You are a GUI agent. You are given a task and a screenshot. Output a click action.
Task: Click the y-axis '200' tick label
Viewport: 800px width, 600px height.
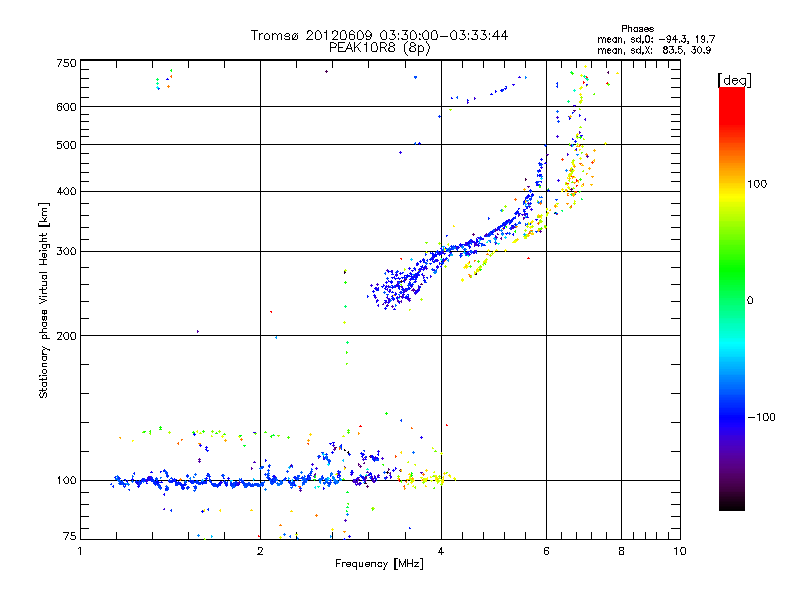(66, 336)
